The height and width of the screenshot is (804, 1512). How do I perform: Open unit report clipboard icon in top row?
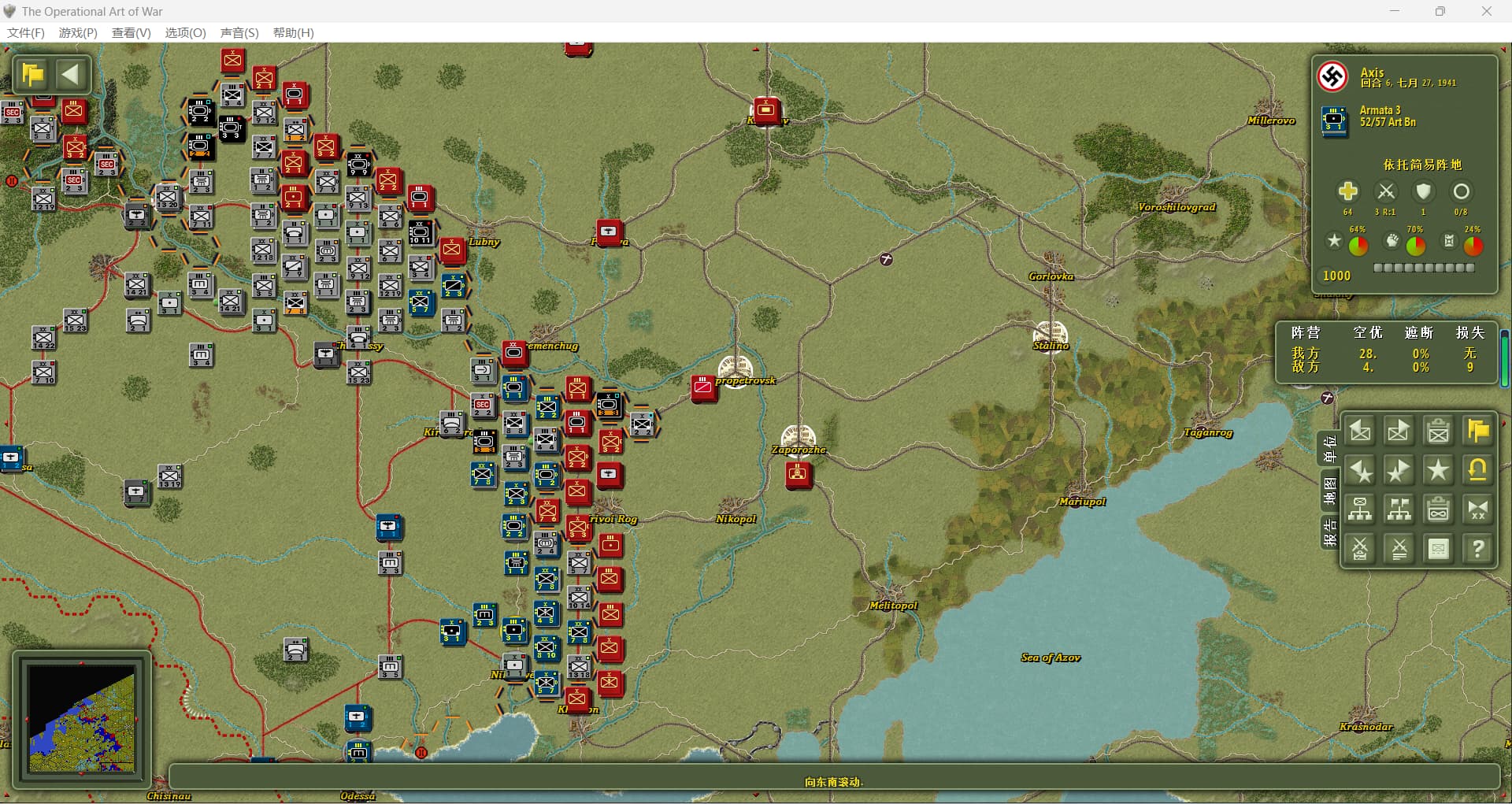[x=1438, y=431]
